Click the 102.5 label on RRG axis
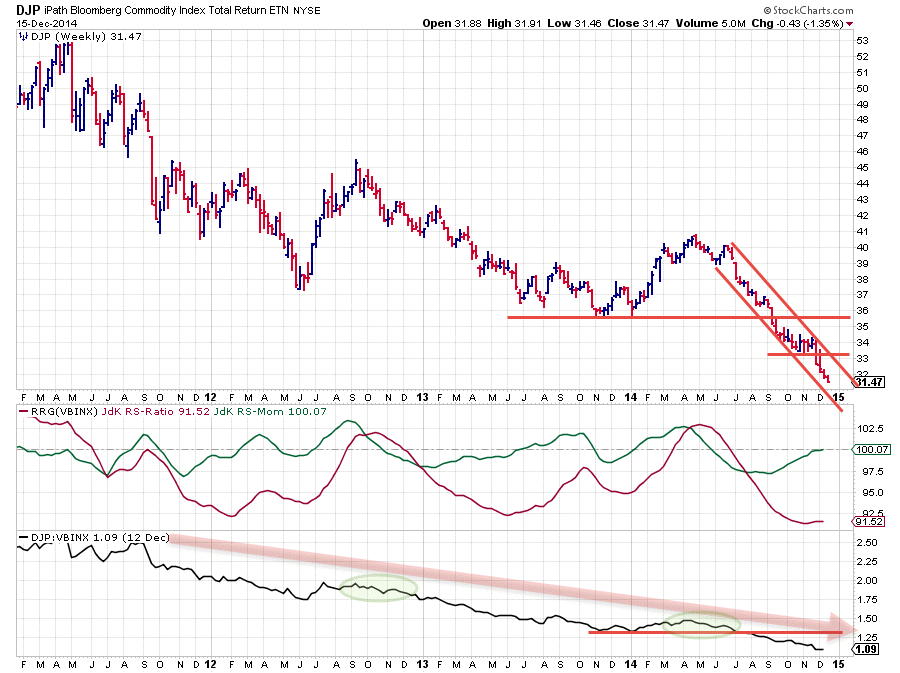Image resolution: width=900 pixels, height=673 pixels. [870, 429]
